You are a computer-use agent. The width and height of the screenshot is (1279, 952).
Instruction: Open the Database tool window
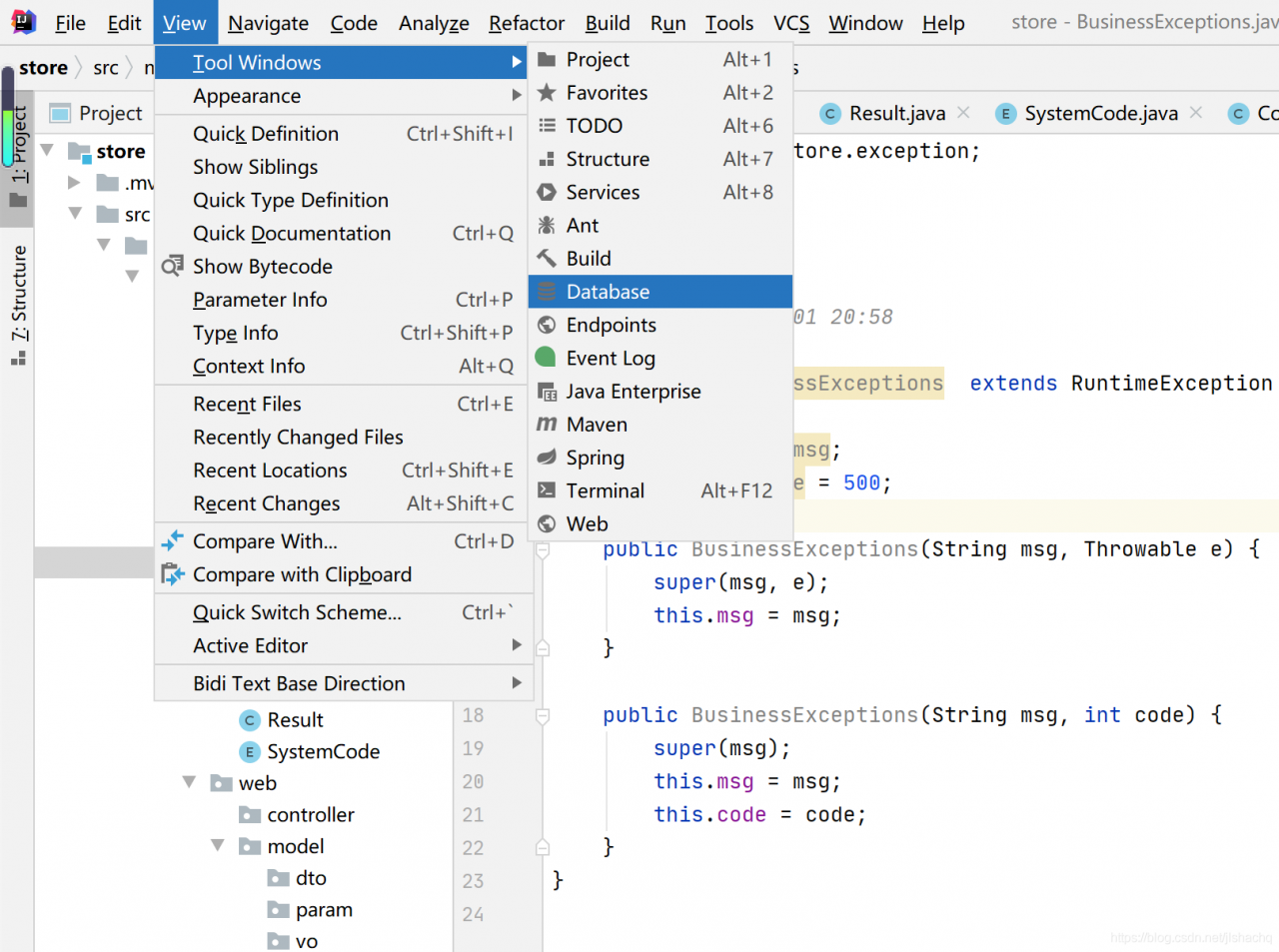point(608,292)
